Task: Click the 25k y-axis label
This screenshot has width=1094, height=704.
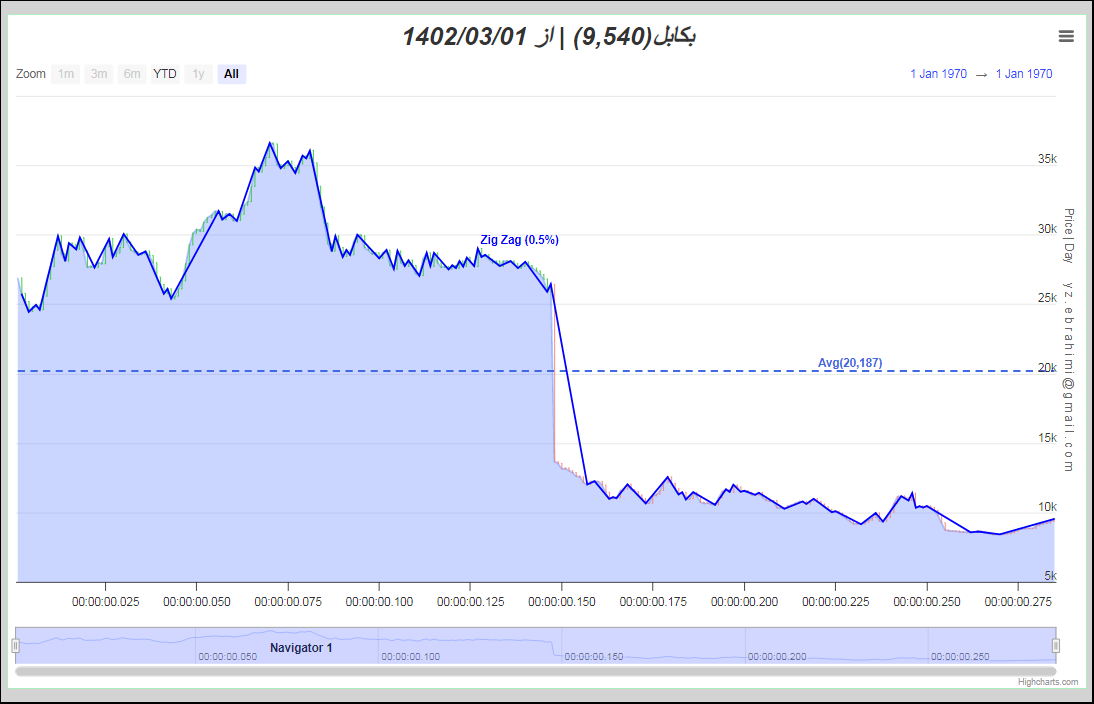Action: (1047, 298)
